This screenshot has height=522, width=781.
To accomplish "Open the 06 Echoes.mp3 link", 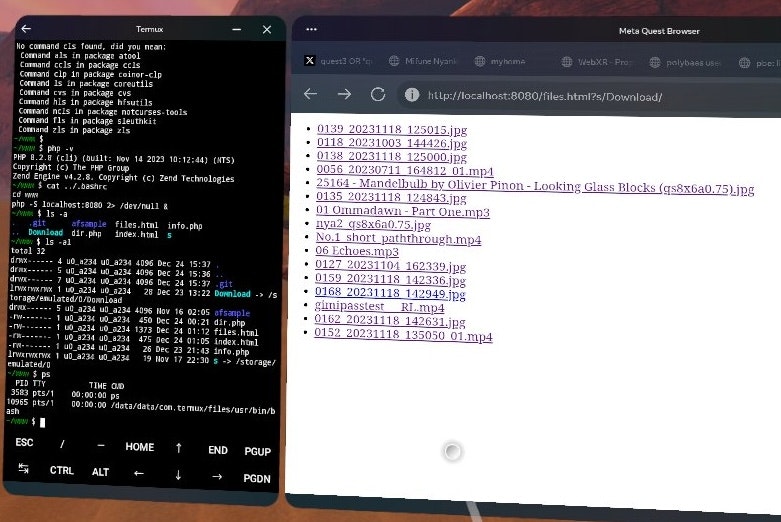I will [357, 251].
